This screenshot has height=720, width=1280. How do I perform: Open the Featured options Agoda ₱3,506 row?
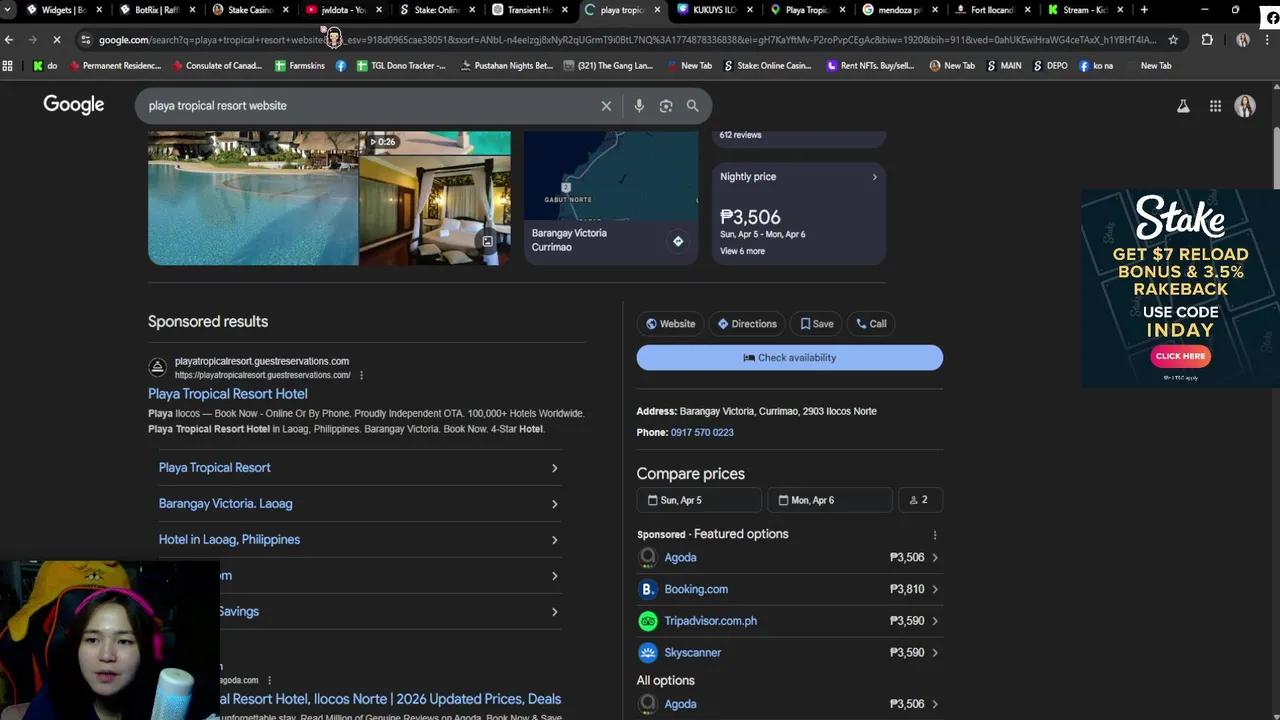point(789,557)
